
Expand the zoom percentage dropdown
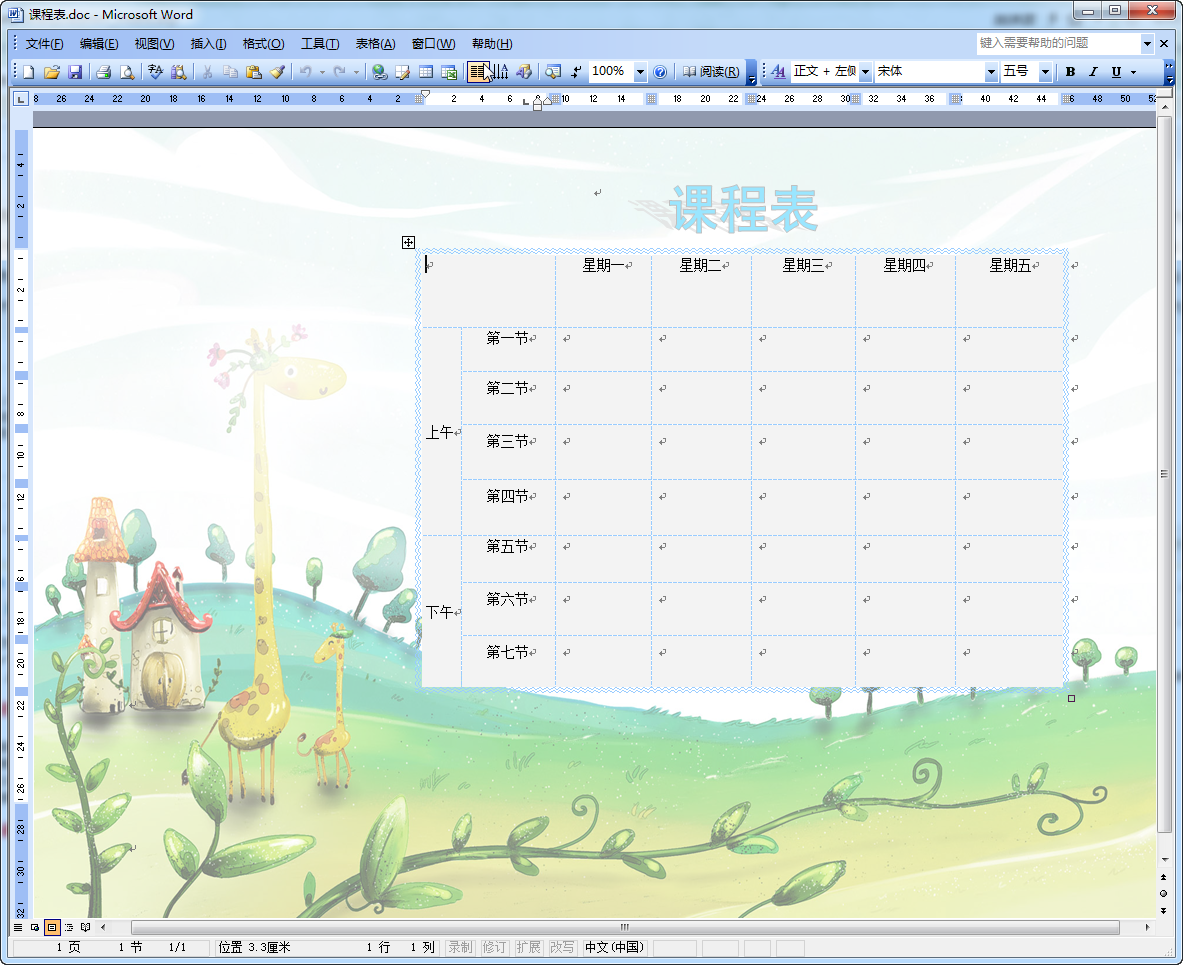pyautogui.click(x=640, y=72)
